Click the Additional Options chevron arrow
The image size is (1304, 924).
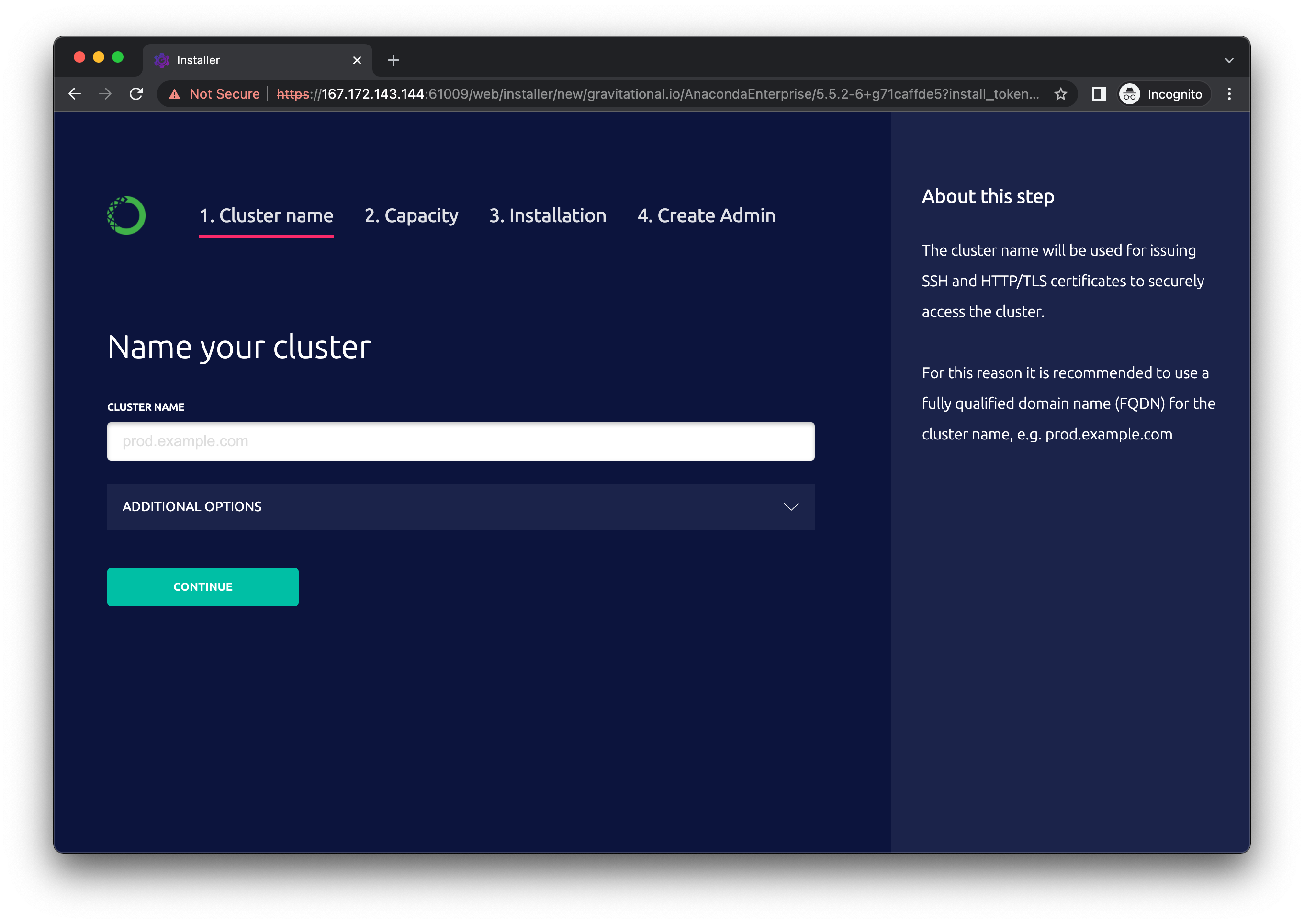tap(791, 507)
